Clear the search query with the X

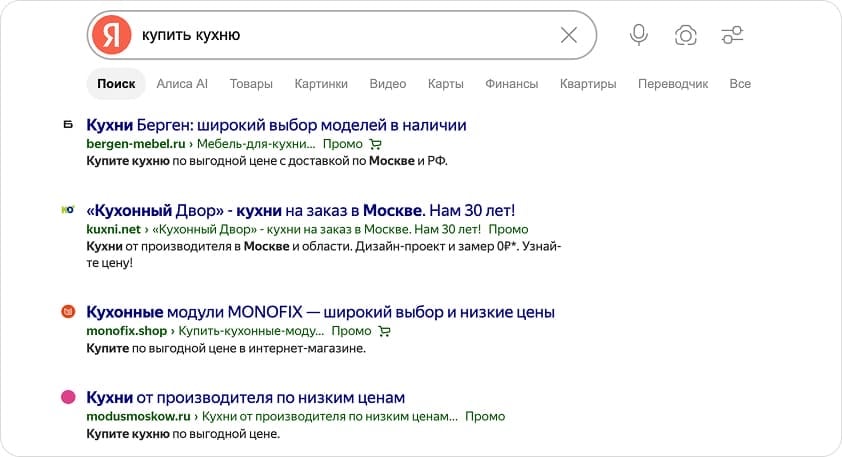click(x=569, y=35)
